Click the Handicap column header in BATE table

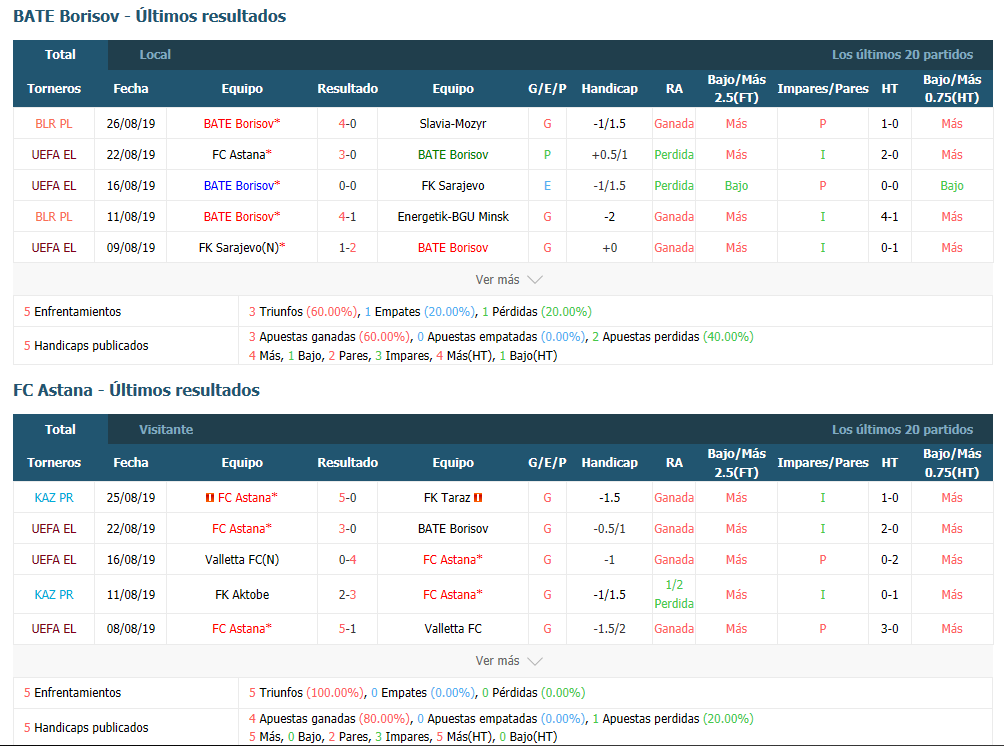point(610,88)
